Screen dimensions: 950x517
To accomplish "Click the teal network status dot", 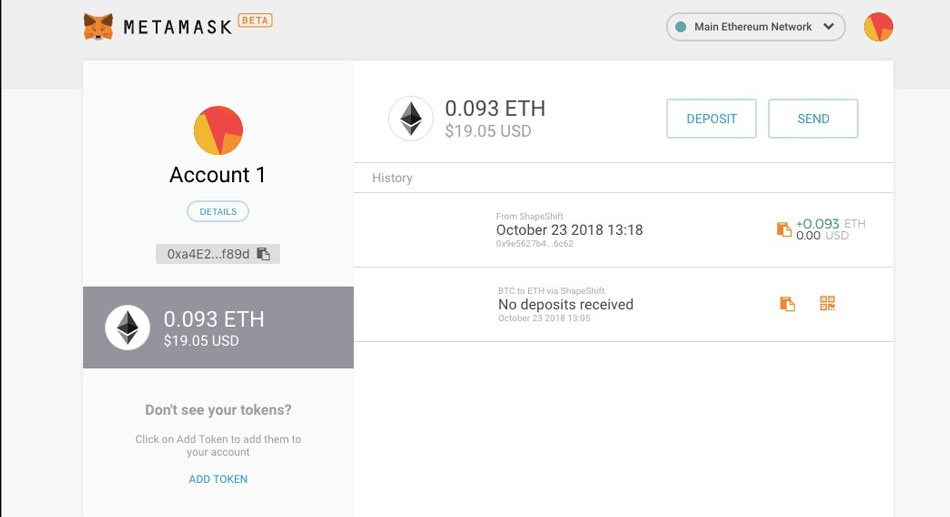I will 680,27.
